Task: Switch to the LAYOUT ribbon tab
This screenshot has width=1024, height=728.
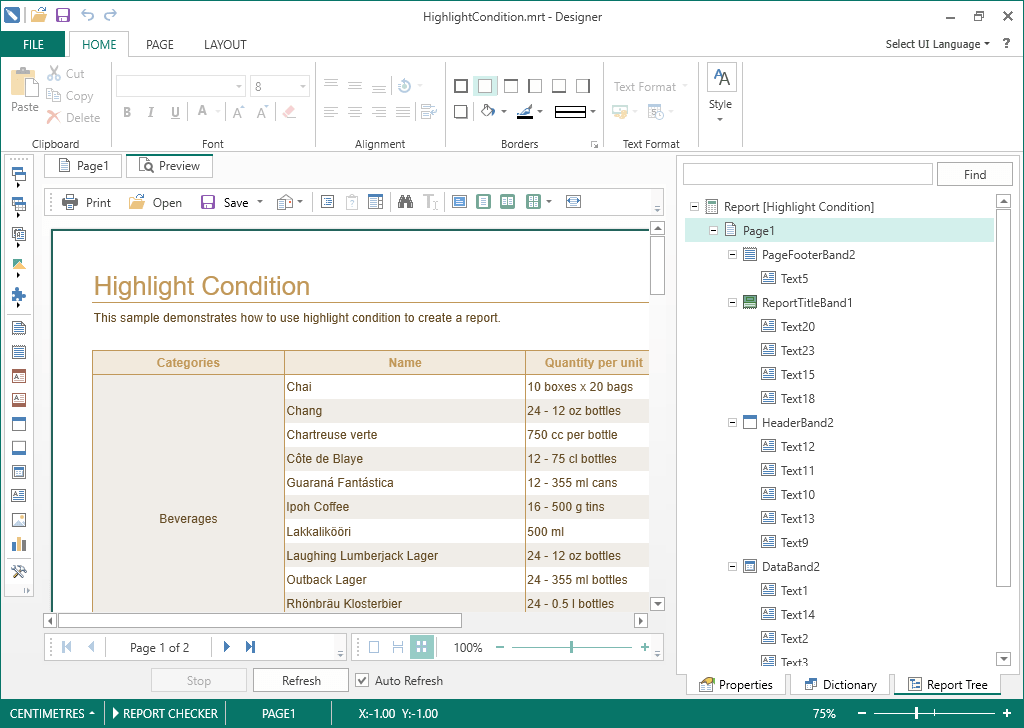Action: pyautogui.click(x=225, y=44)
